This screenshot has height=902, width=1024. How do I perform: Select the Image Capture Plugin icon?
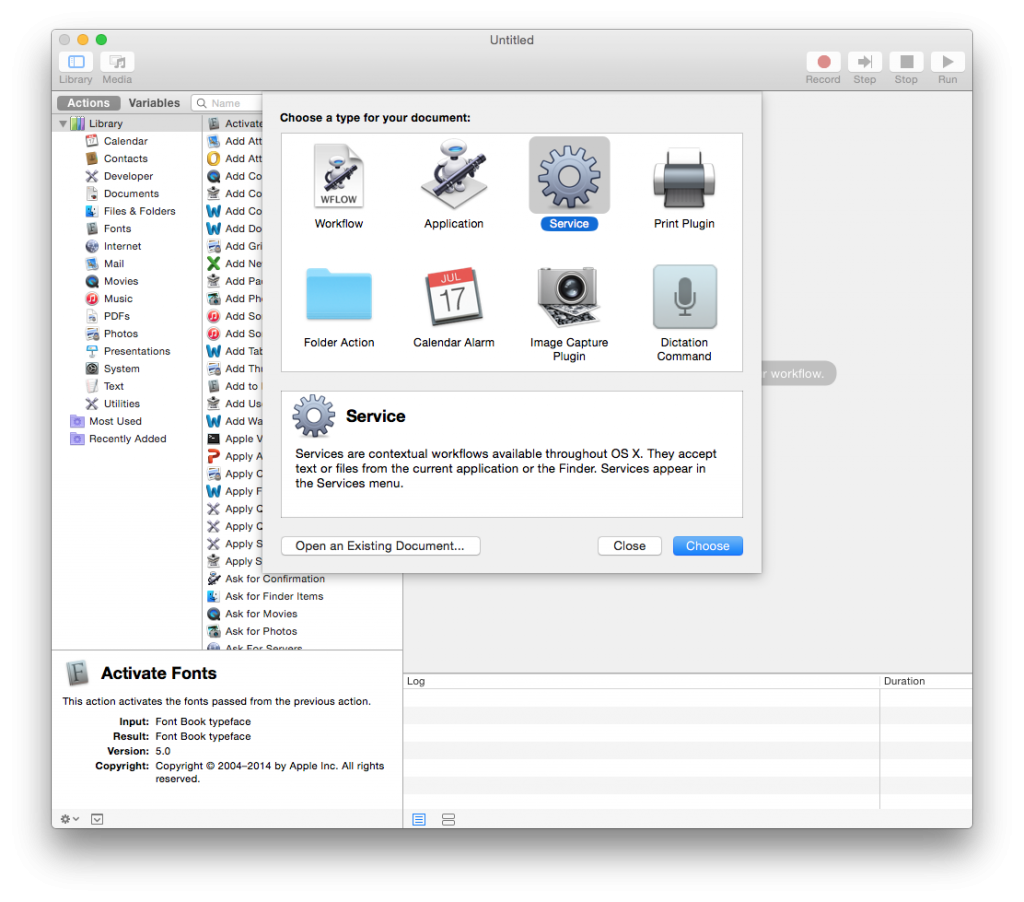tap(569, 296)
